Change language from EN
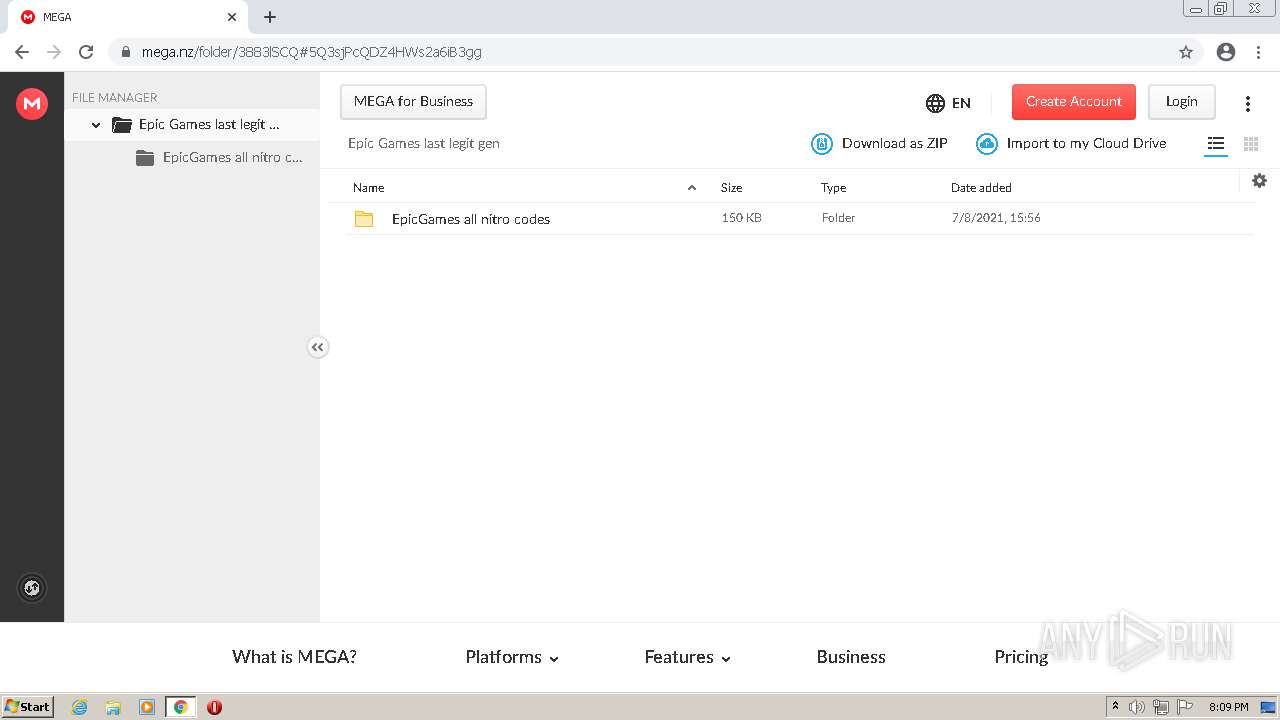1280x720 pixels. (961, 103)
